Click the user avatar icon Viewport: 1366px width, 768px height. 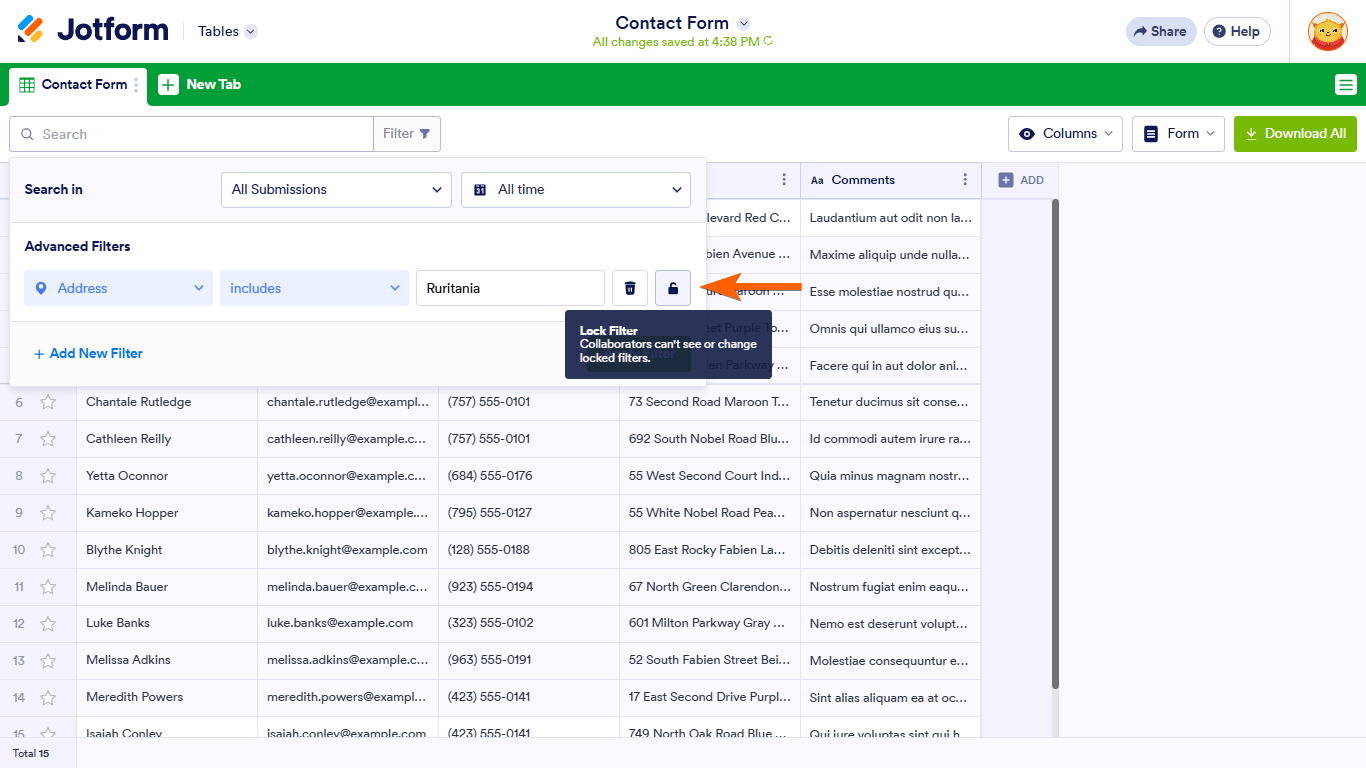tap(1327, 32)
